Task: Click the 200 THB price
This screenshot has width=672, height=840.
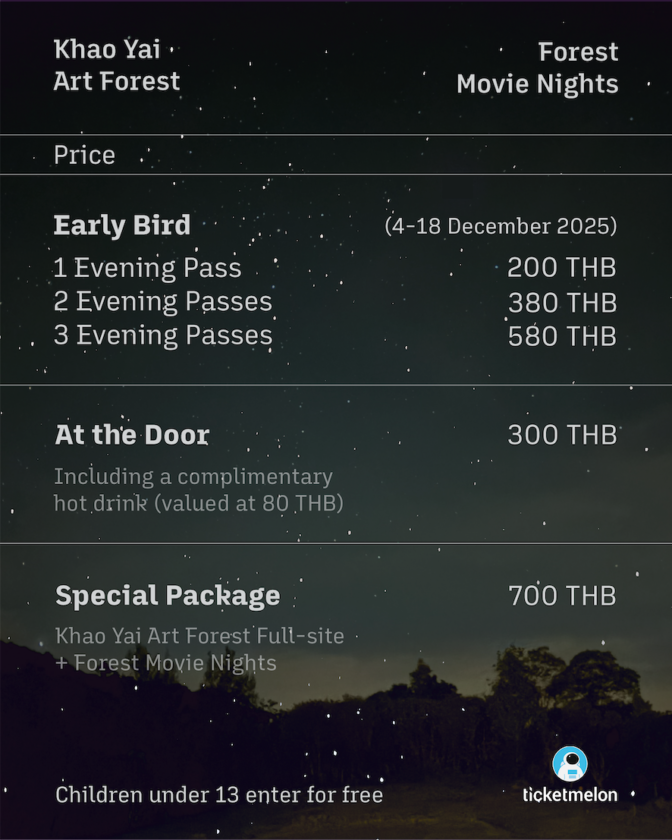Action: coord(561,268)
